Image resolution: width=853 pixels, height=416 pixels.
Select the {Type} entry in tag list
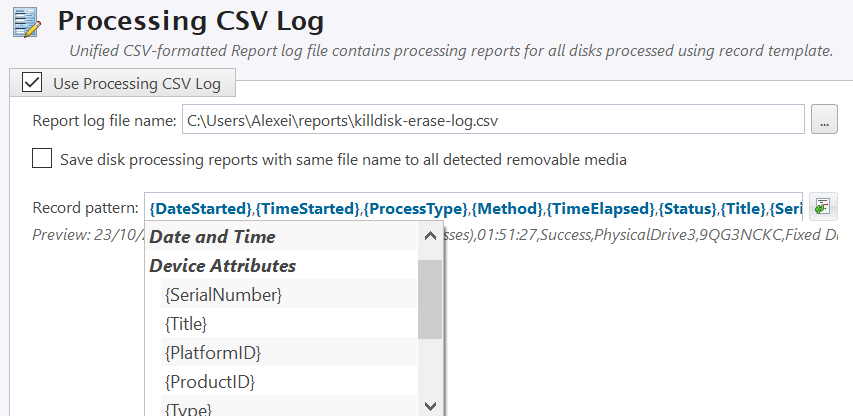point(190,408)
